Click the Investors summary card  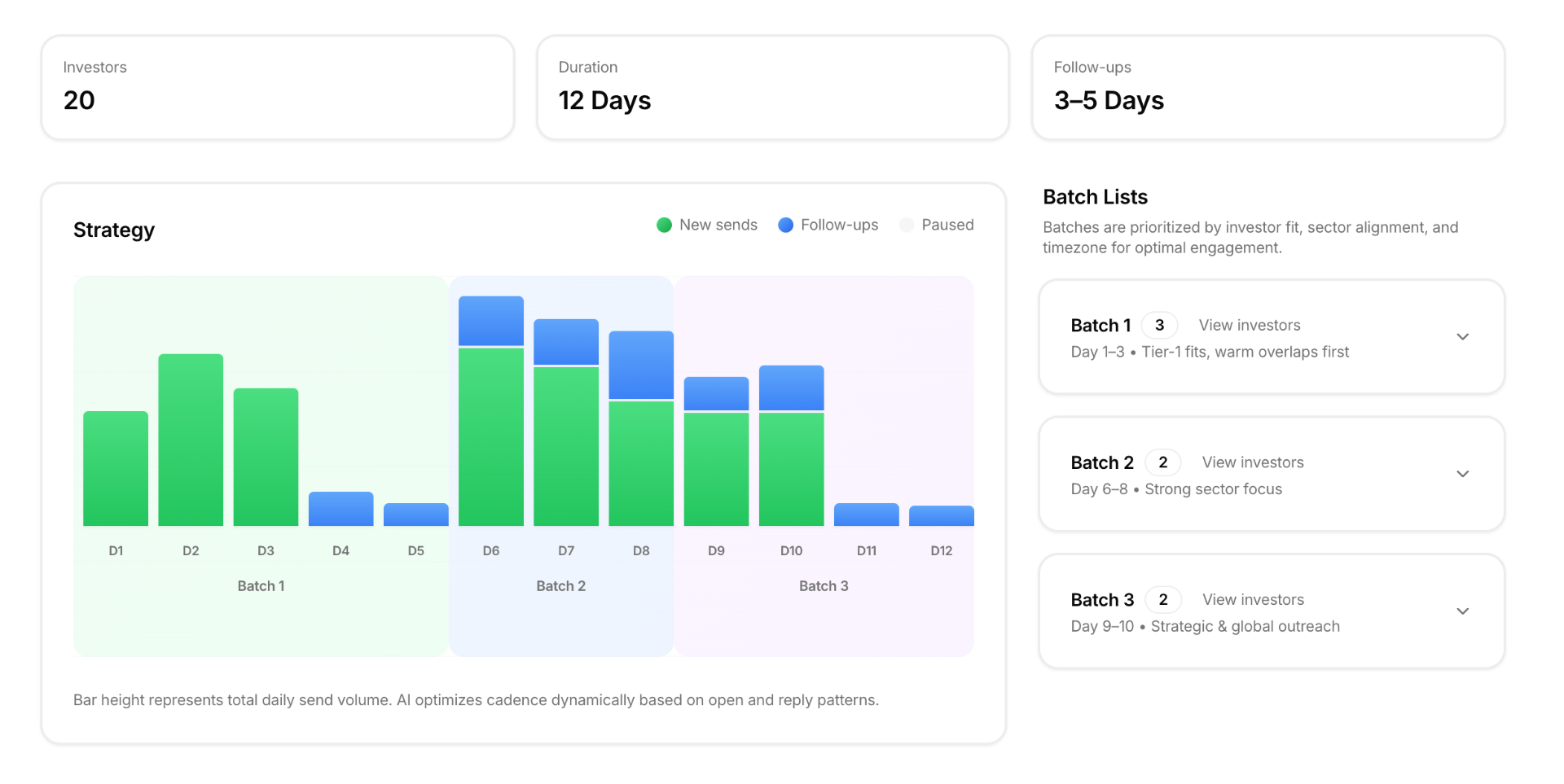pyautogui.click(x=278, y=87)
